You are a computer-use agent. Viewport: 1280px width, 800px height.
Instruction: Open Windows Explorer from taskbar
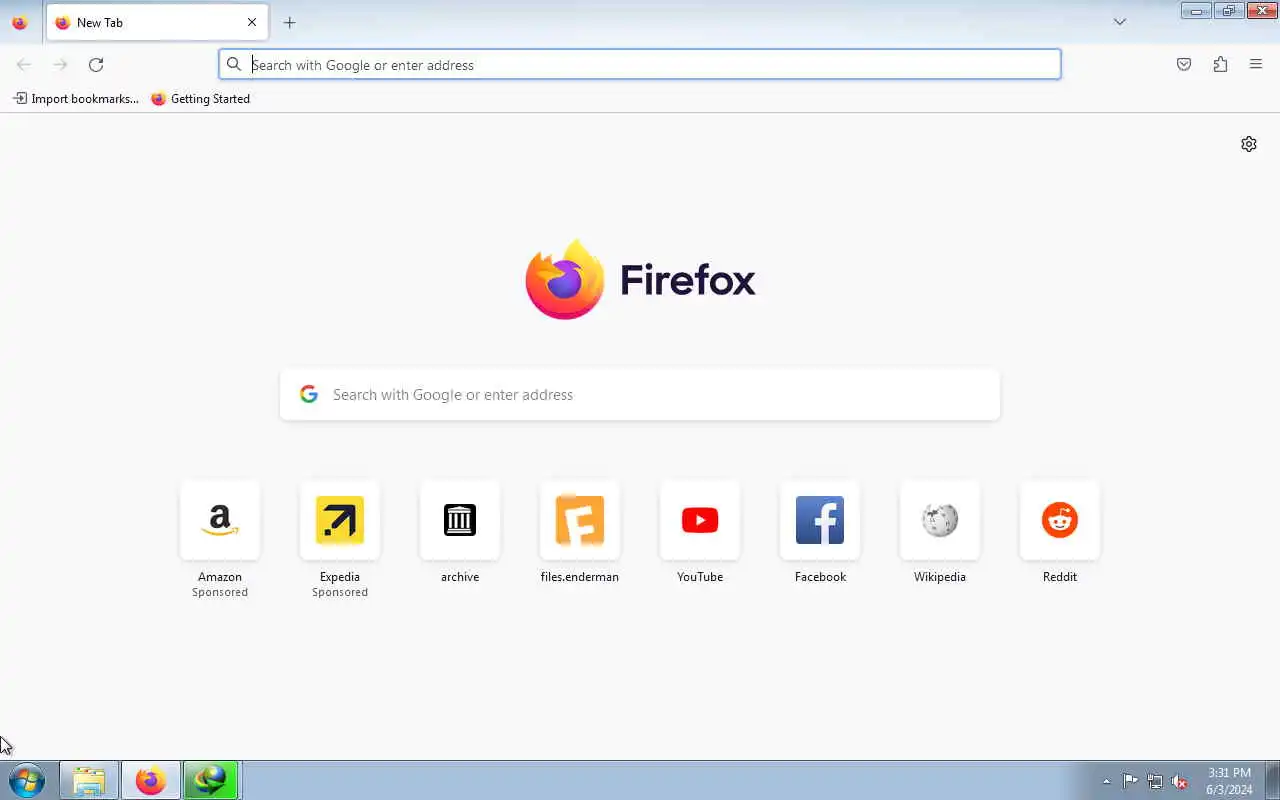[x=89, y=780]
